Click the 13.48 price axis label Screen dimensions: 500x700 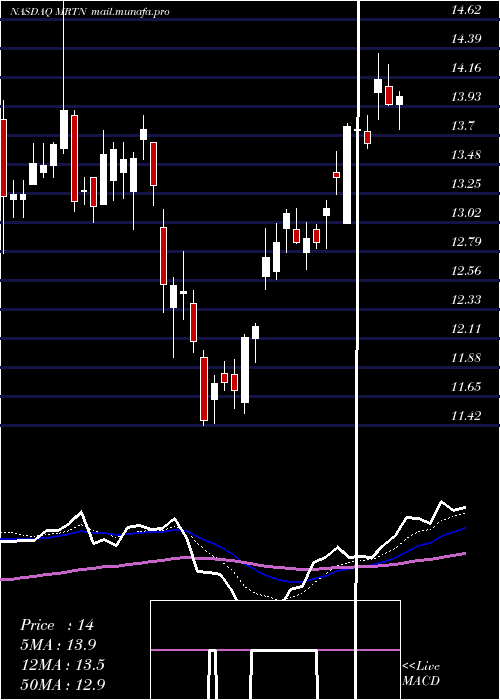pos(466,154)
